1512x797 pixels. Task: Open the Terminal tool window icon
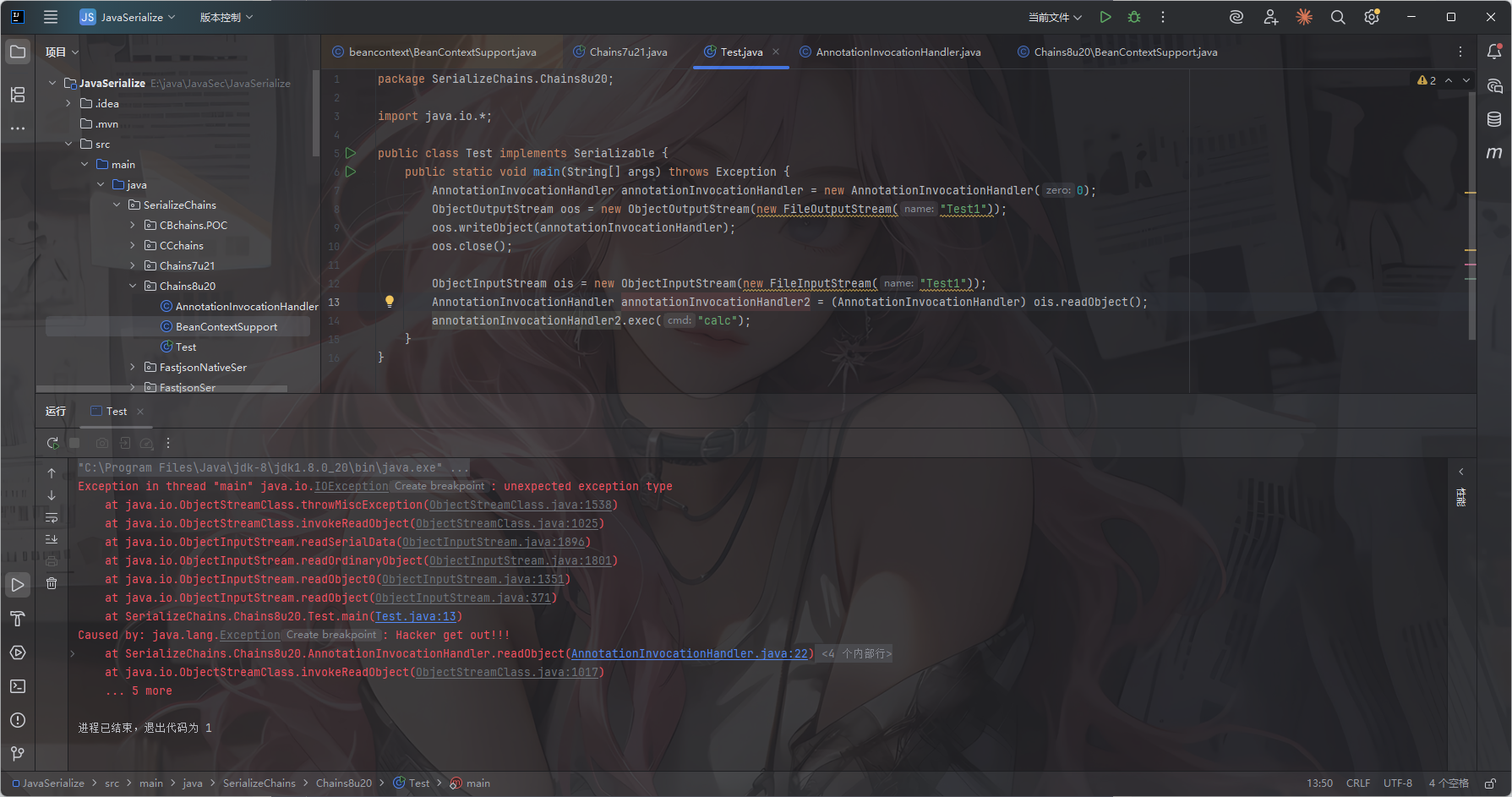pos(18,686)
